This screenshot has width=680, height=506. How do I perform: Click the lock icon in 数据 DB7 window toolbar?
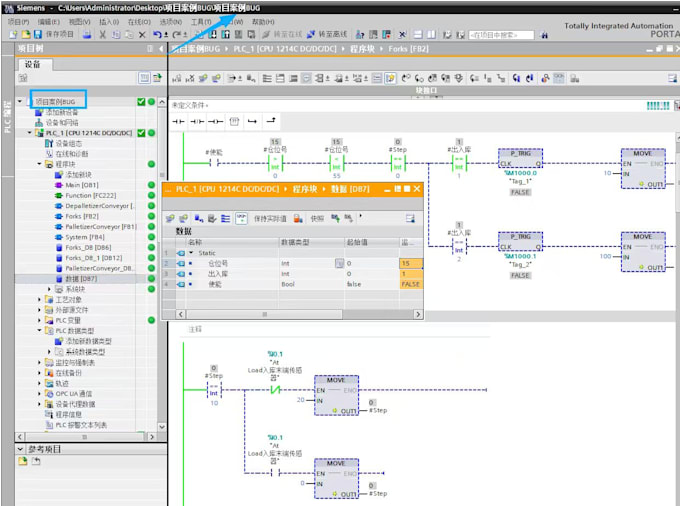coord(298,219)
